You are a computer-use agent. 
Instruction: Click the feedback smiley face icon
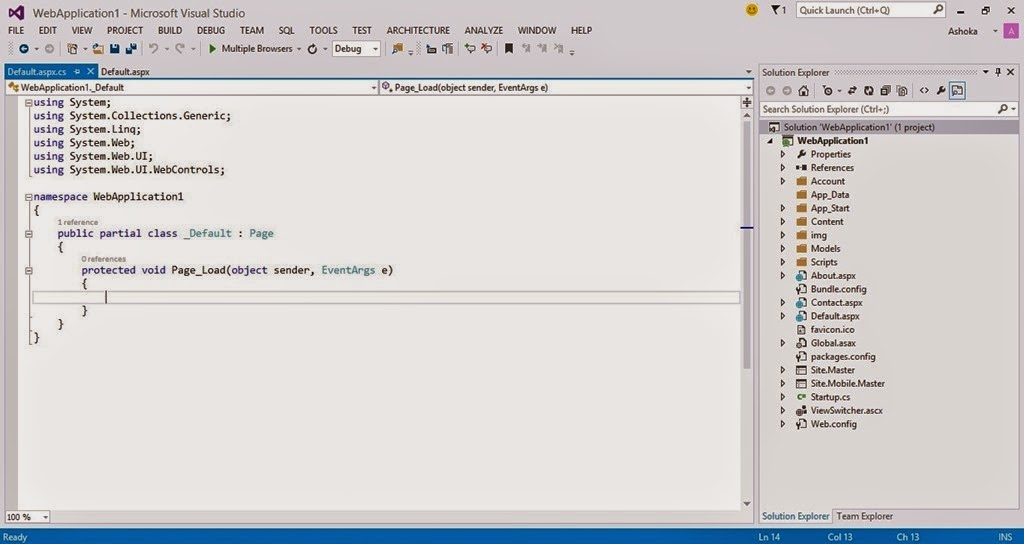coord(752,10)
